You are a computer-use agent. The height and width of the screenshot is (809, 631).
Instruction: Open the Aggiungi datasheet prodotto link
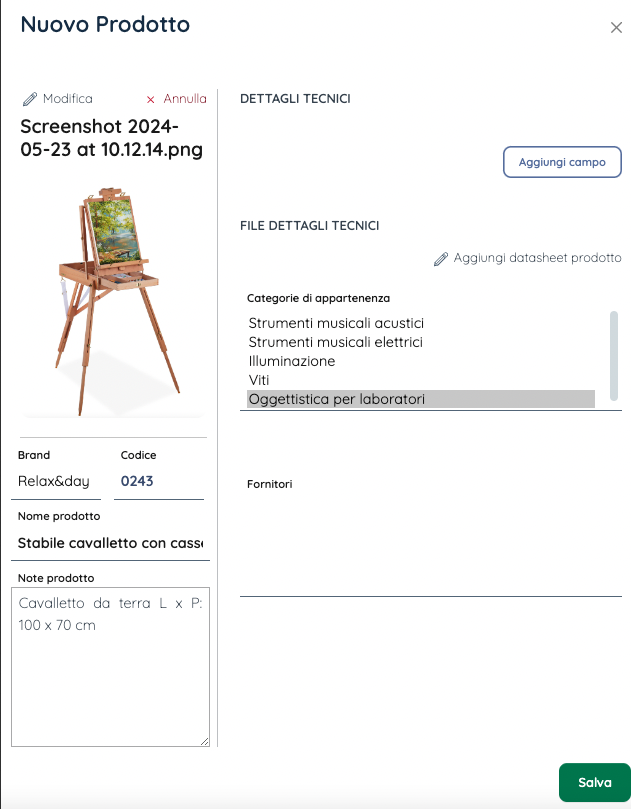point(537,258)
